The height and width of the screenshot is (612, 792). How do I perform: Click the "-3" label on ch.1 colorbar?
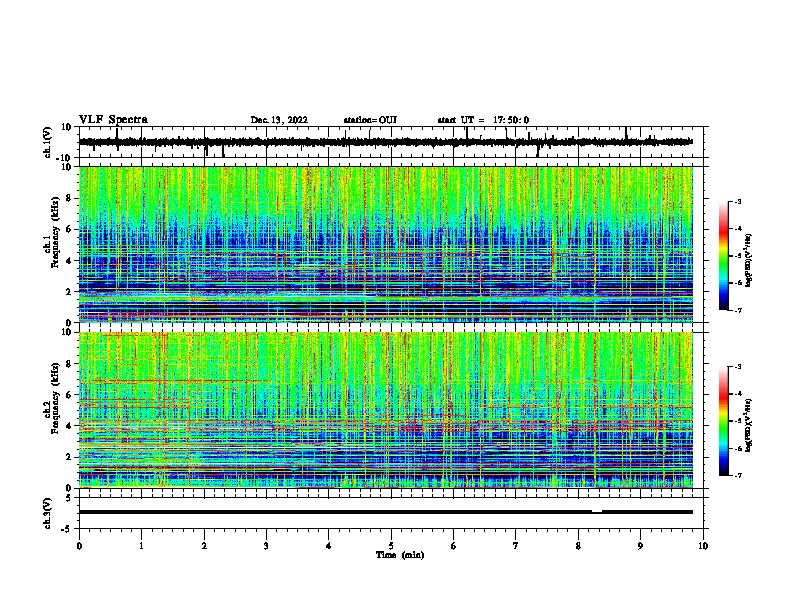[737, 201]
